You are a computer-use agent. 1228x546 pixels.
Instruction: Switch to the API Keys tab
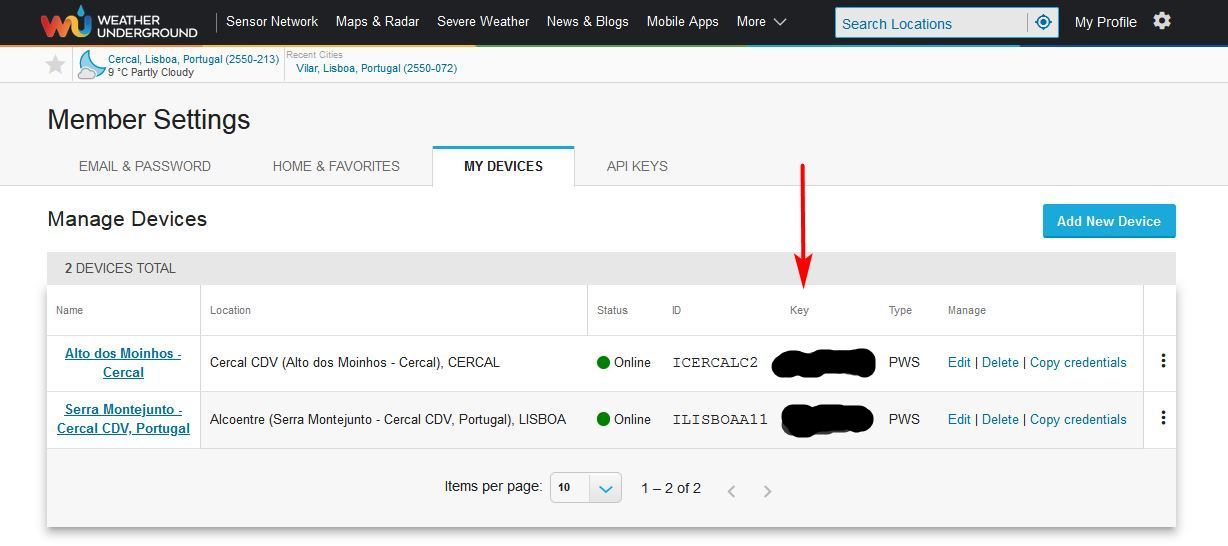pos(637,166)
